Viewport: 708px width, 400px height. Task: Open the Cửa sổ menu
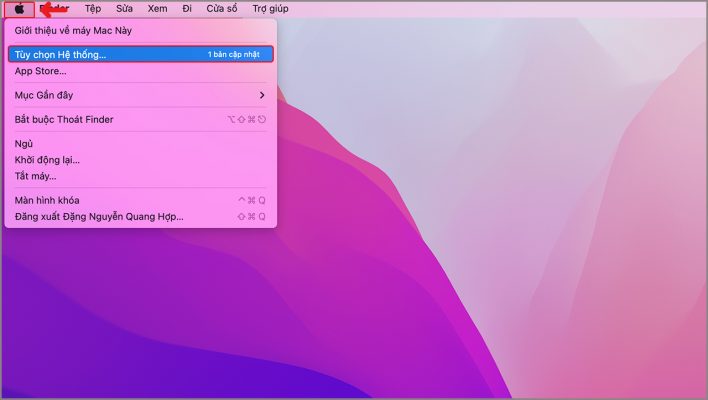(222, 9)
